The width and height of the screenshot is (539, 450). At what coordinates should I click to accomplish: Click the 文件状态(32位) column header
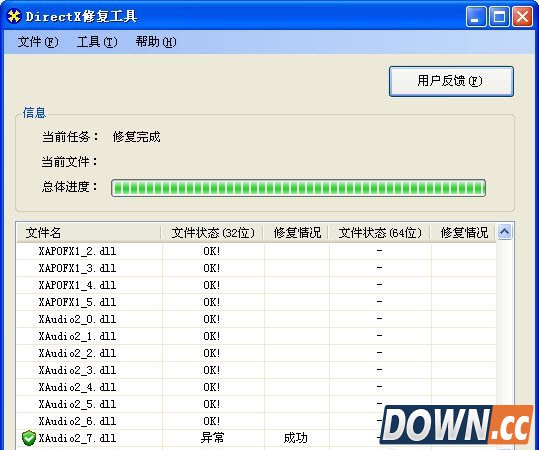point(213,233)
